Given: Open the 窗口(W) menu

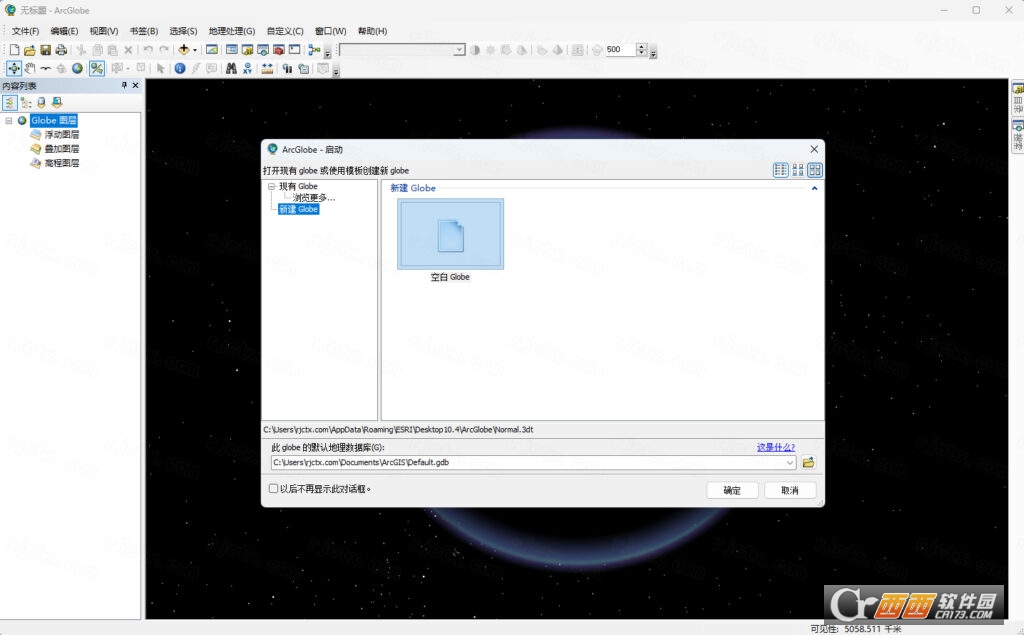Looking at the screenshot, I should point(330,31).
